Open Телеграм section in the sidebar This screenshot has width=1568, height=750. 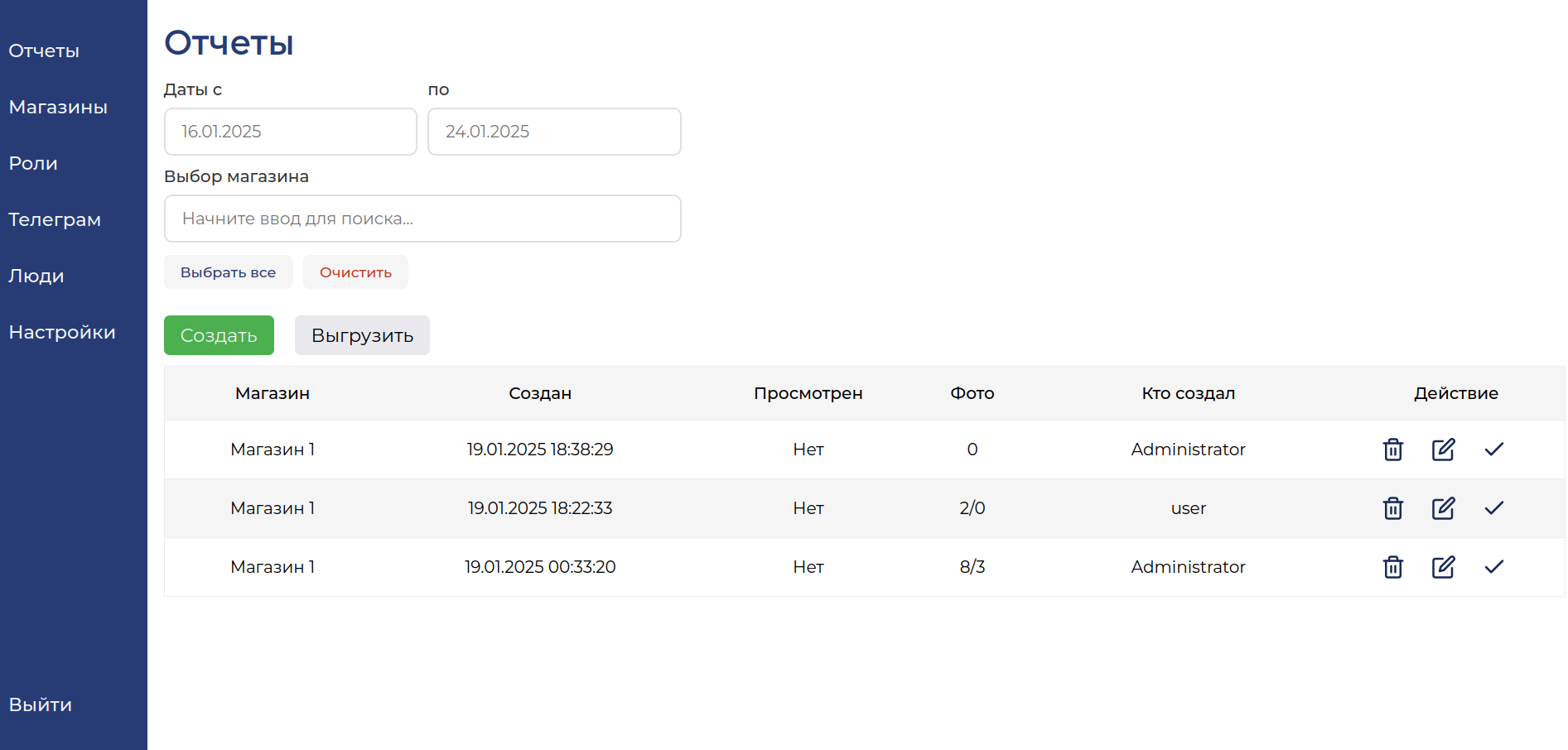[55, 219]
